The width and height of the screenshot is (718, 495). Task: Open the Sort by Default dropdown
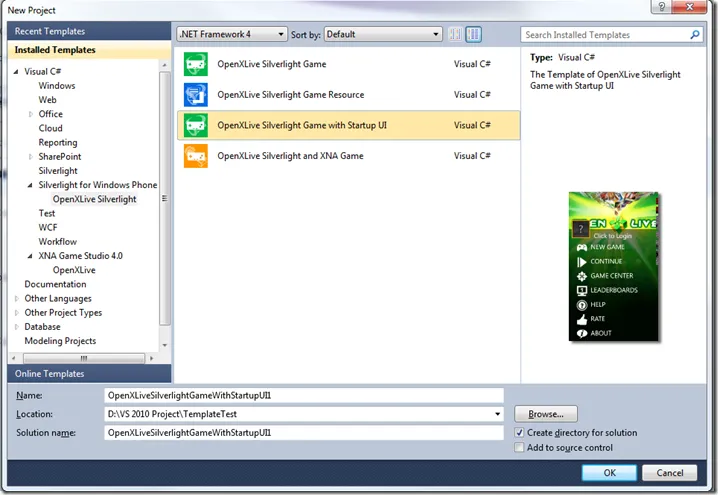click(383, 34)
